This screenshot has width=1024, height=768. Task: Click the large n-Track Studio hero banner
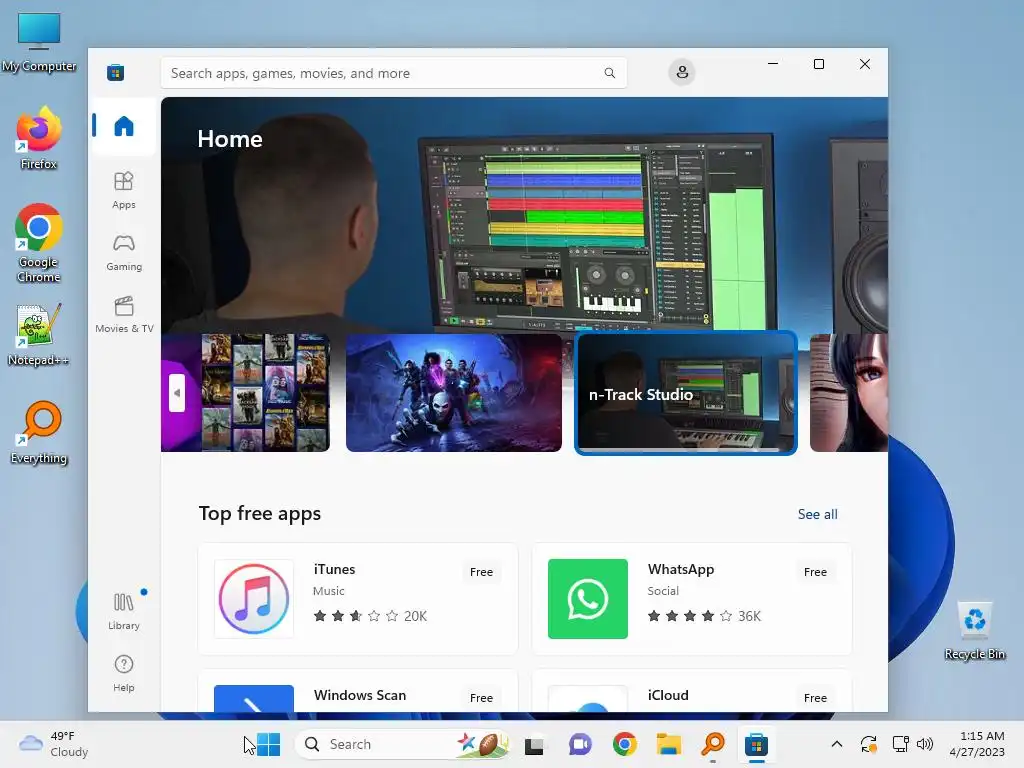(x=524, y=215)
